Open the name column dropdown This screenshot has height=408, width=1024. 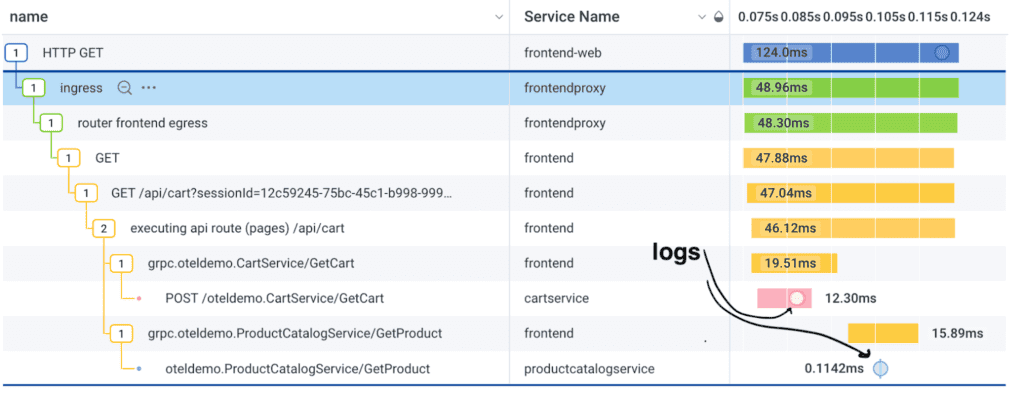click(x=499, y=17)
